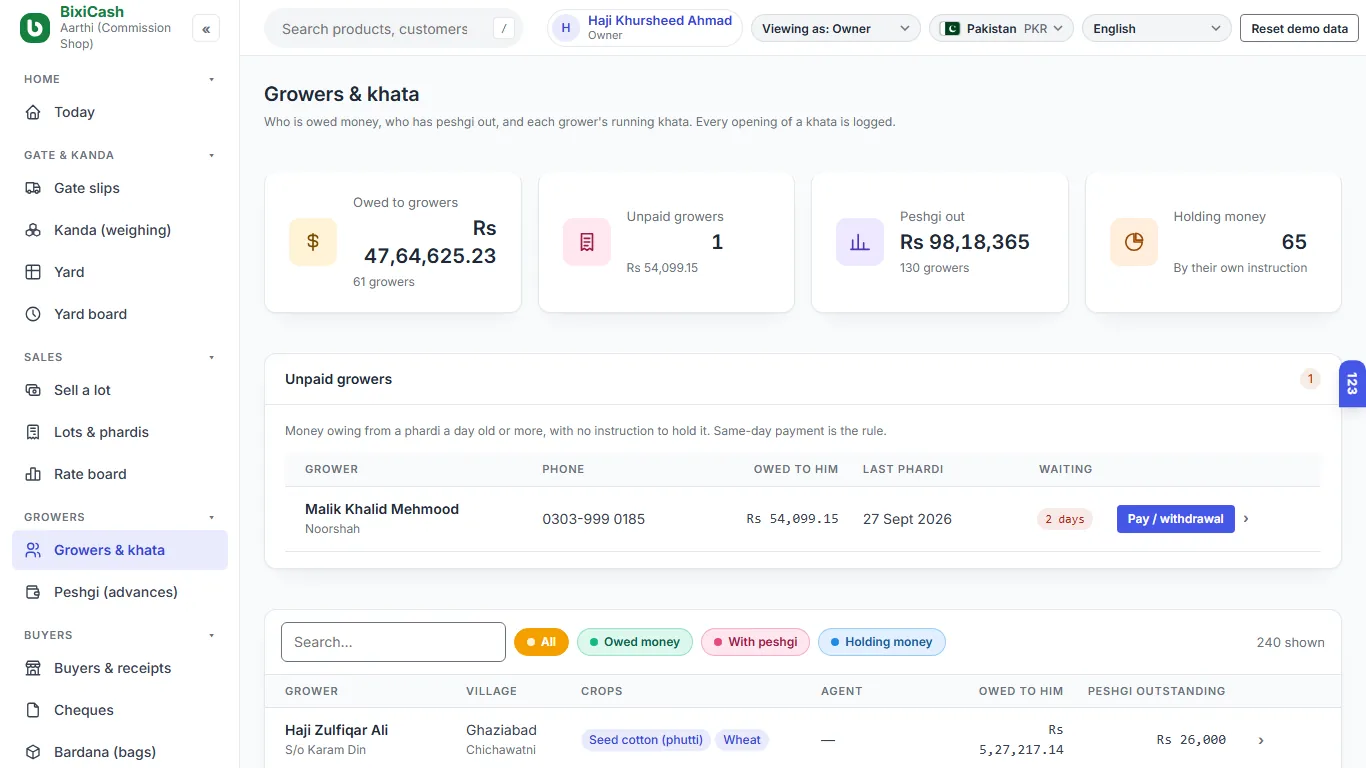Open the Rate board chart icon

pos(33,474)
